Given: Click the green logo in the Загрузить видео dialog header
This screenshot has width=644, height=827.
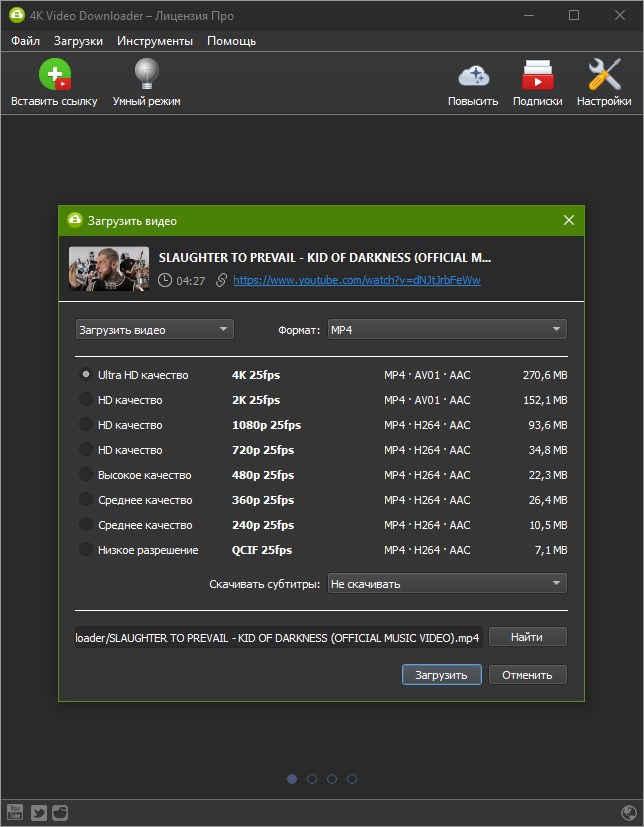Looking at the screenshot, I should [x=75, y=220].
